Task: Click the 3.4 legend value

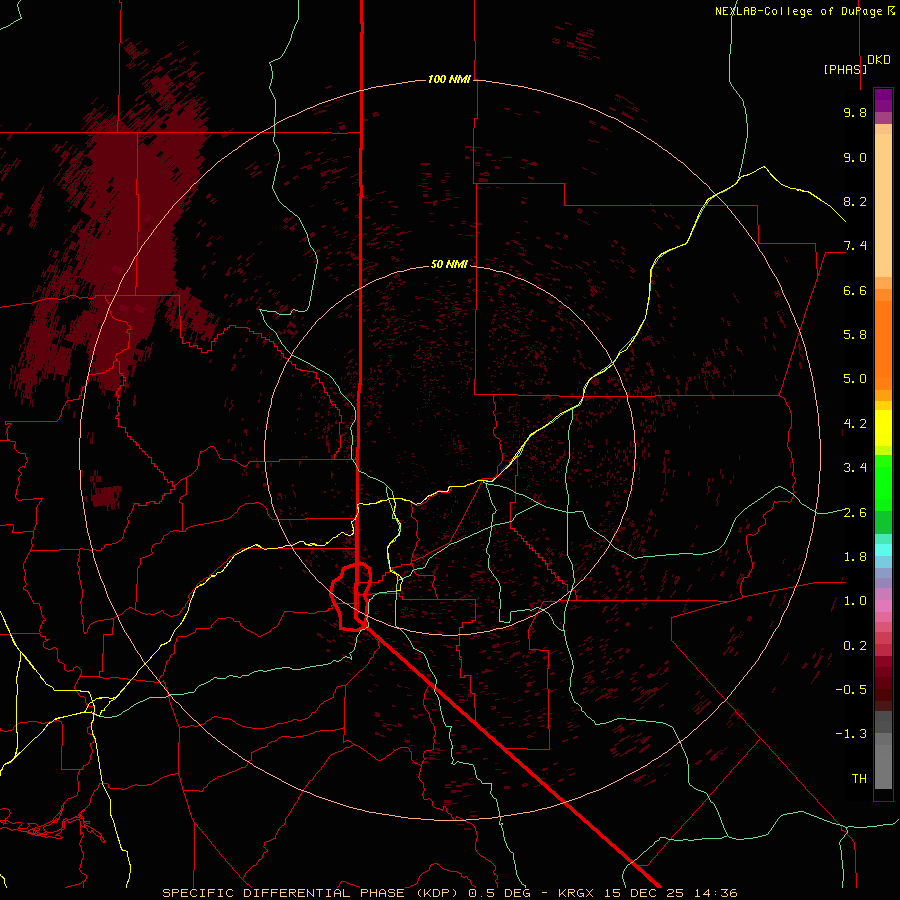Action: (855, 468)
